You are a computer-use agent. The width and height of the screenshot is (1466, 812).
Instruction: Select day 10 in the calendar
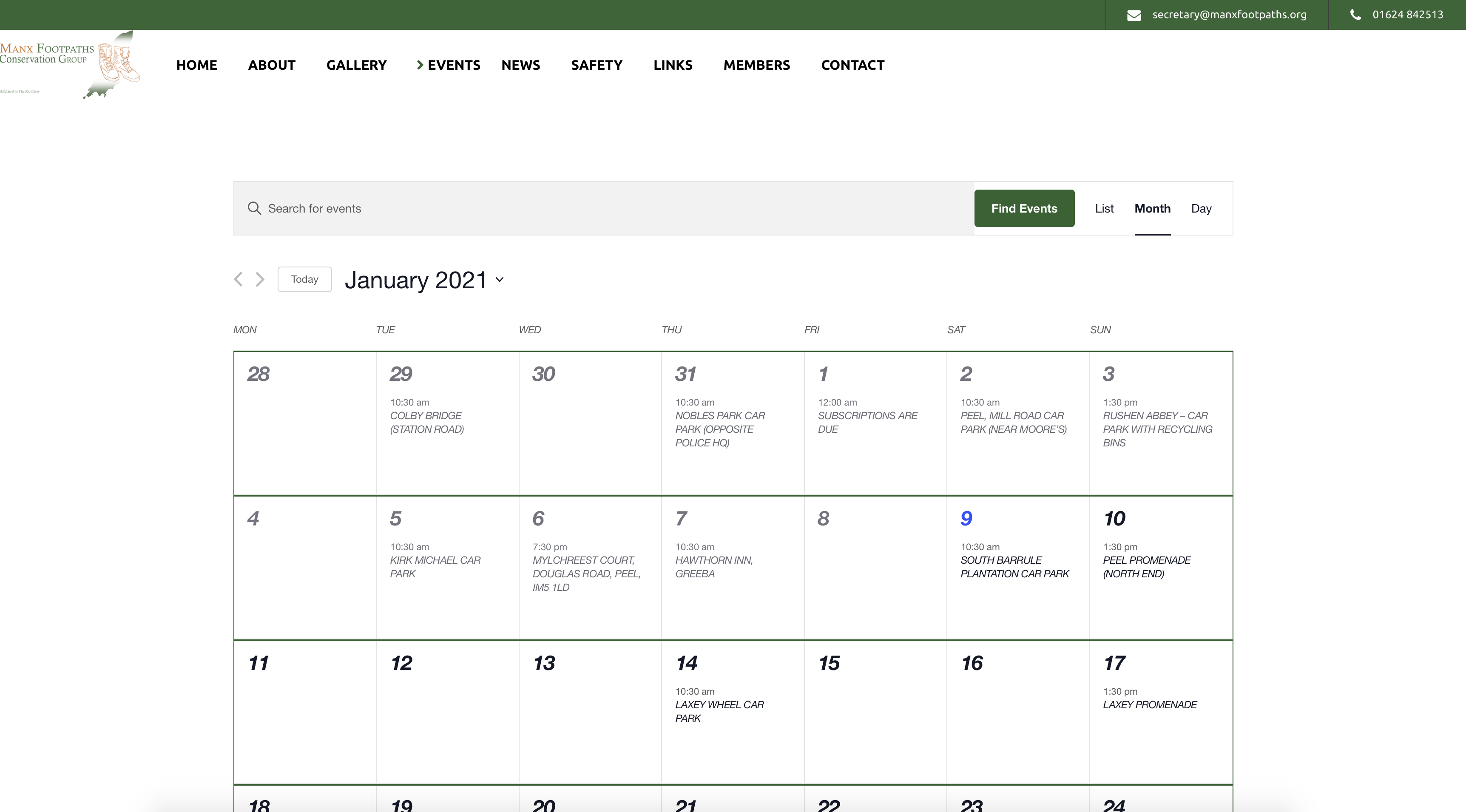click(x=1114, y=518)
